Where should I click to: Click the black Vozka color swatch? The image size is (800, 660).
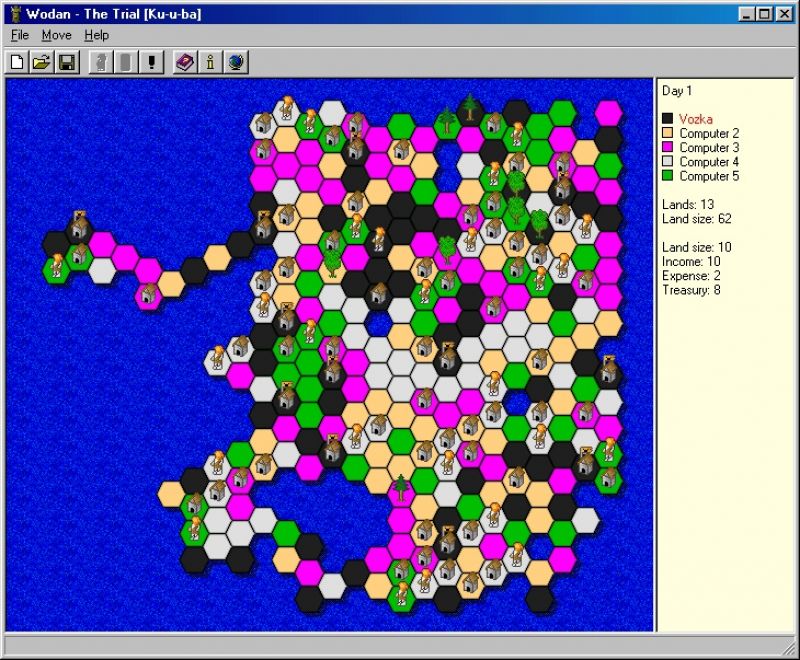pos(667,119)
